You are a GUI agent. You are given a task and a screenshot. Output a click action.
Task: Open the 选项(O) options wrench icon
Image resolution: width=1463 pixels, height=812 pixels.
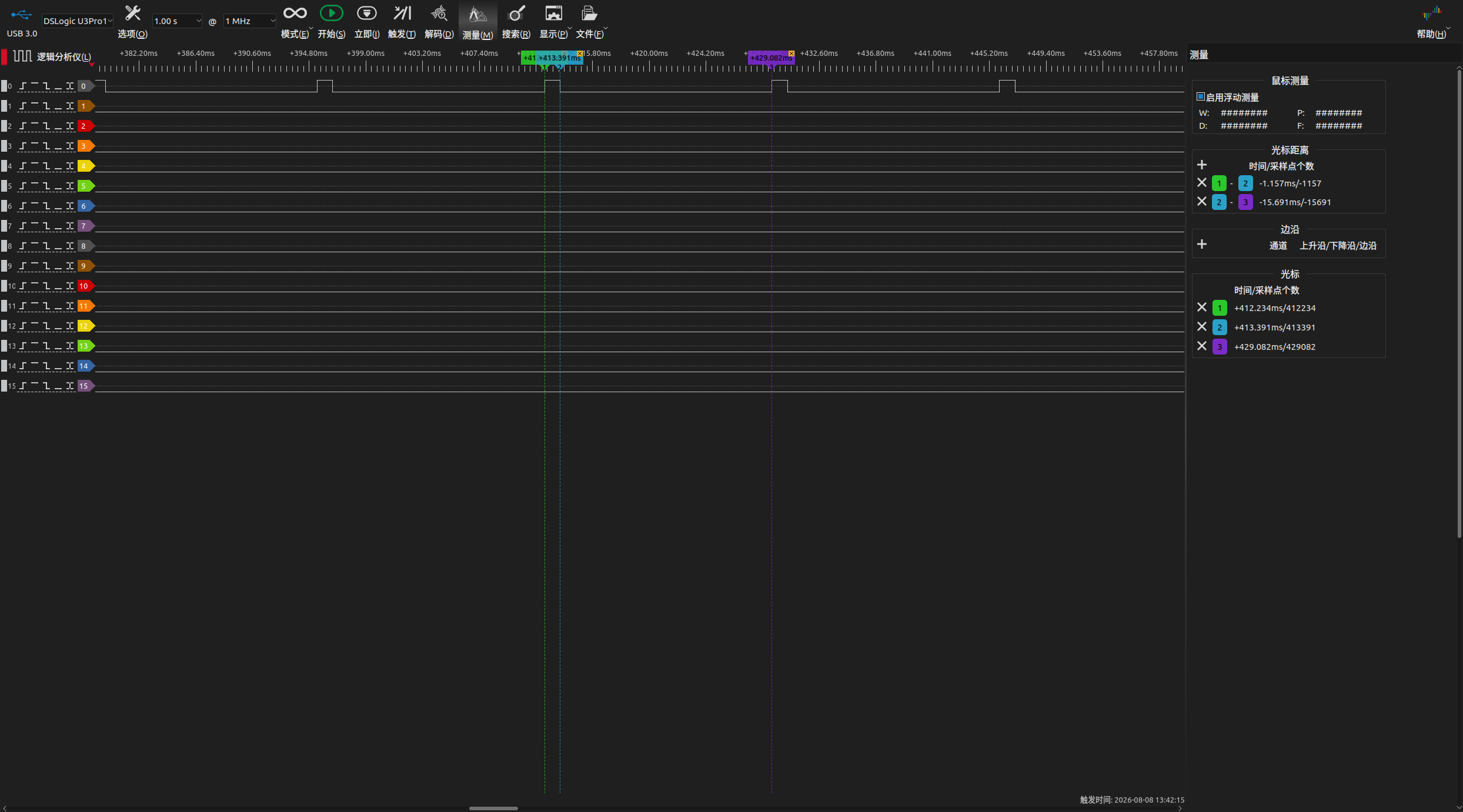[132, 14]
